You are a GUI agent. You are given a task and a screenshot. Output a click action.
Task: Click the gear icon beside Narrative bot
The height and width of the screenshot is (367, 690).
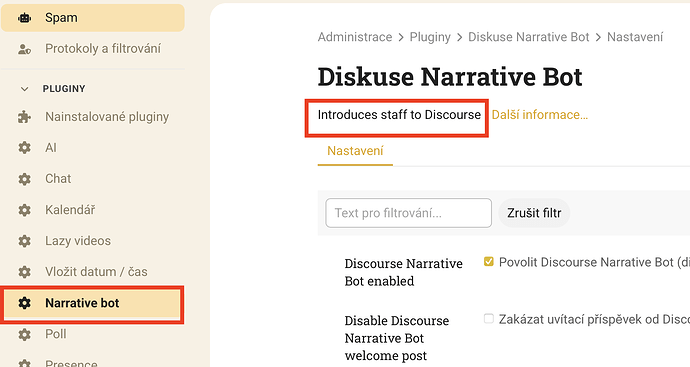tap(24, 303)
